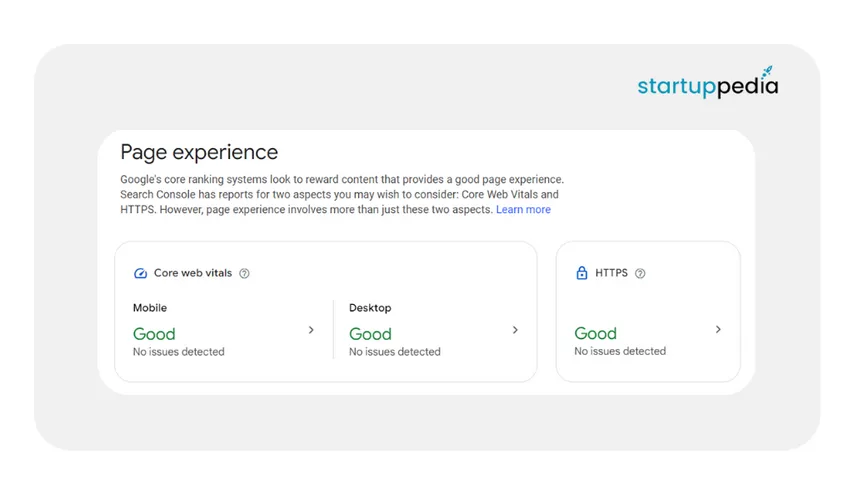Click the Good status under Mobile
The height and width of the screenshot is (484, 853).
coord(154,334)
